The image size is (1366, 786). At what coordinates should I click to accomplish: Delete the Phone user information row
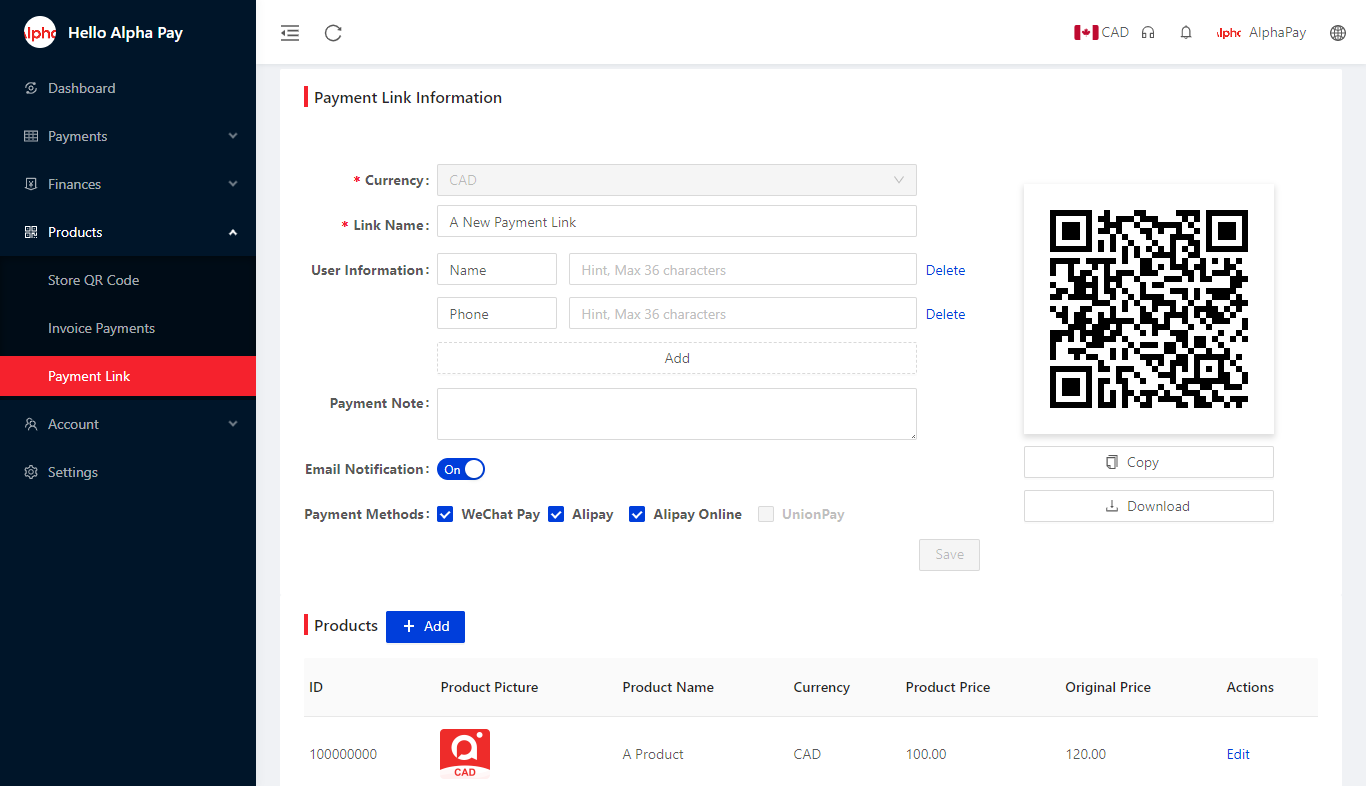point(945,314)
